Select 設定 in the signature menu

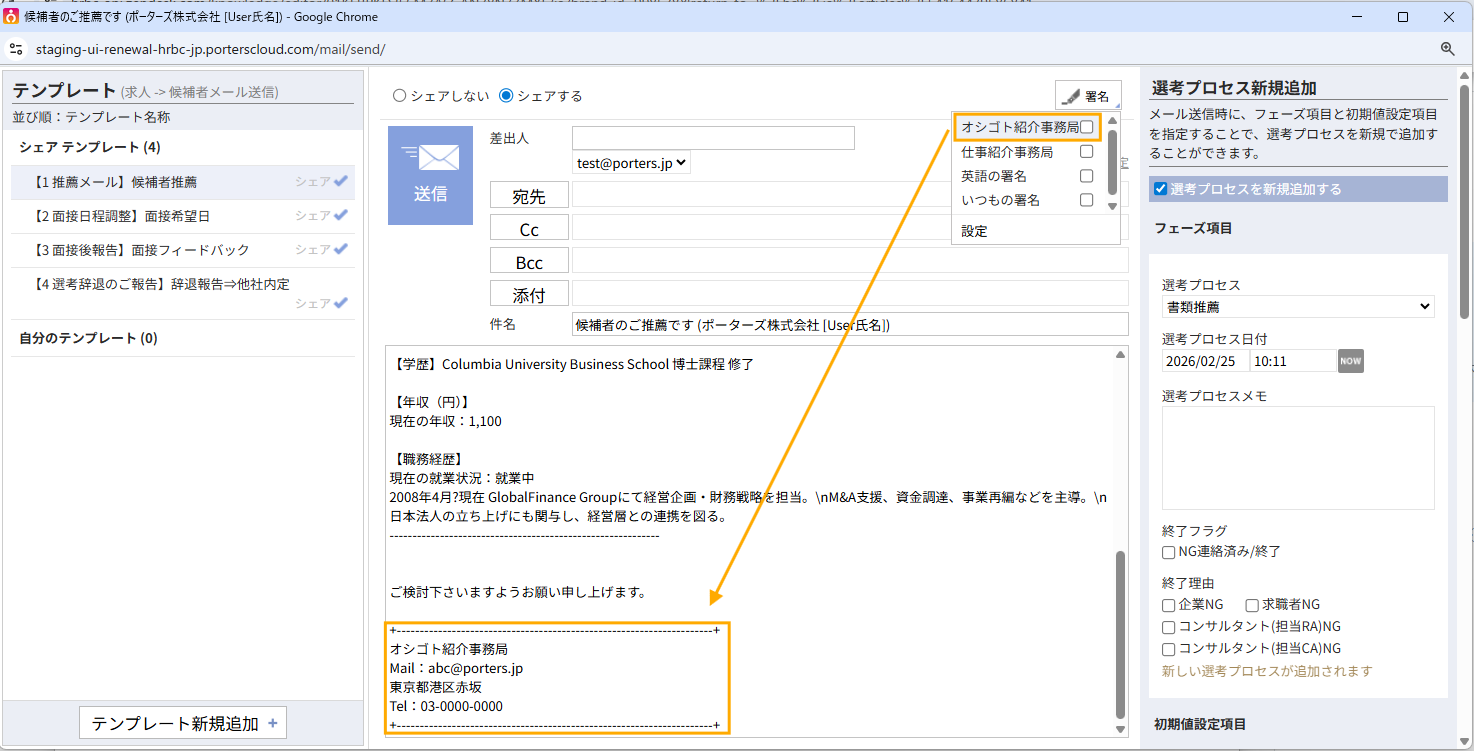click(974, 231)
